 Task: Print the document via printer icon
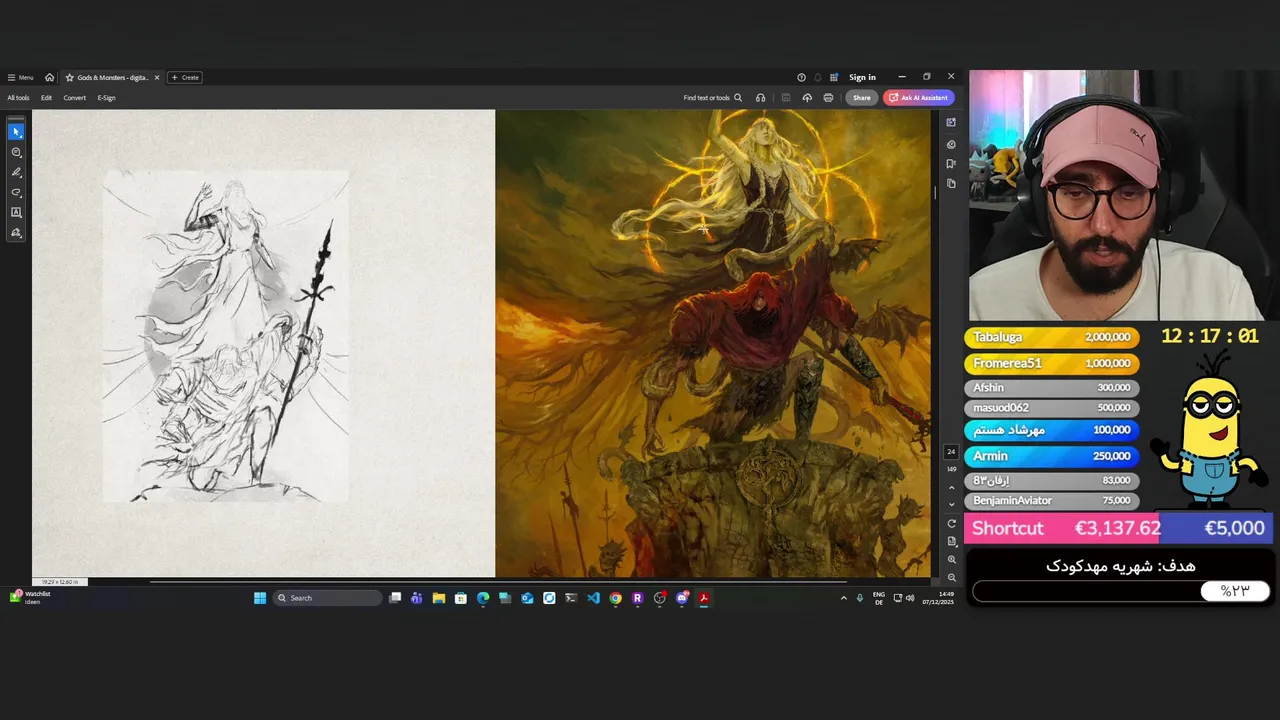coord(828,98)
